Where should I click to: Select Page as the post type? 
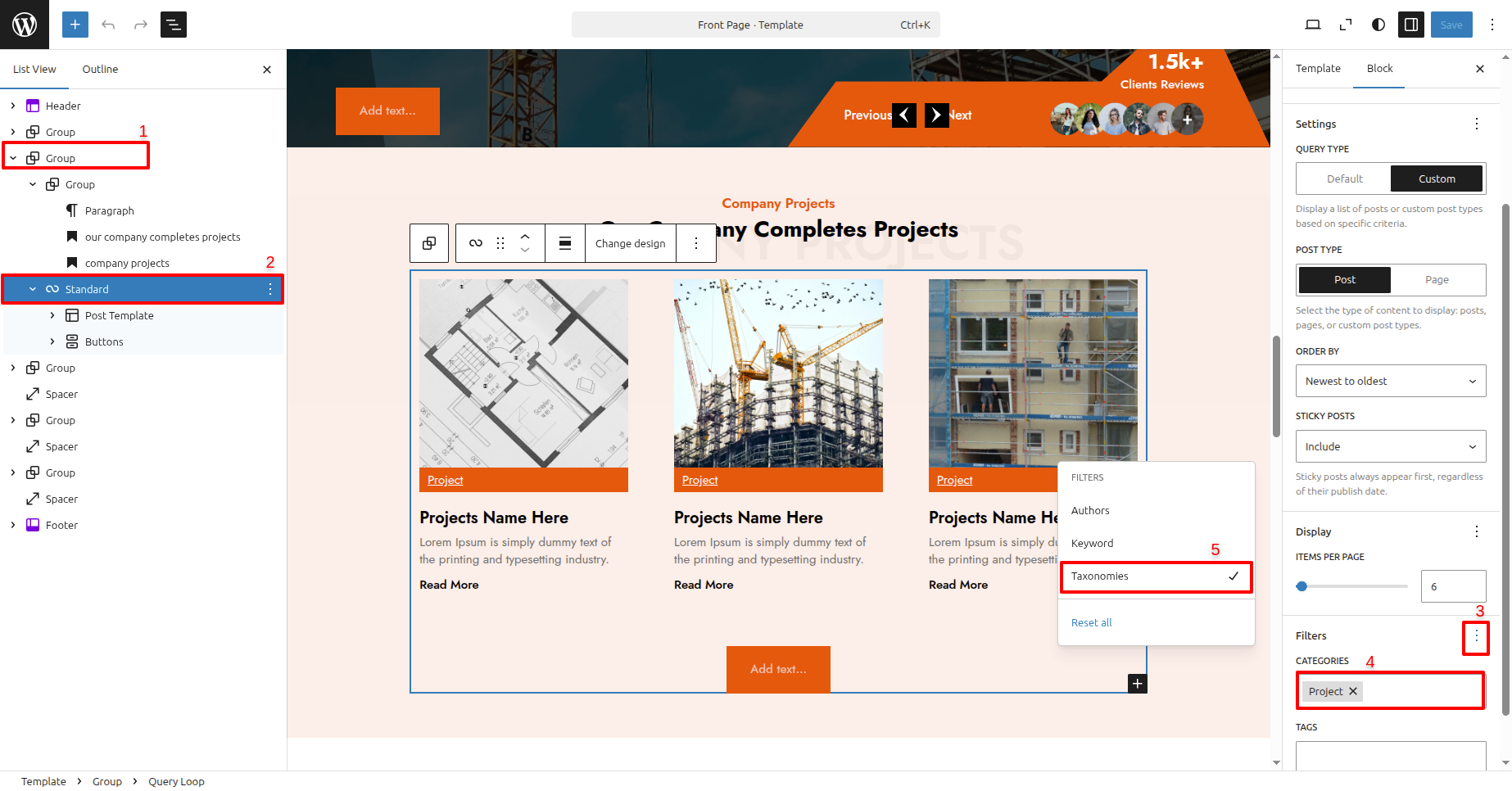tap(1437, 280)
